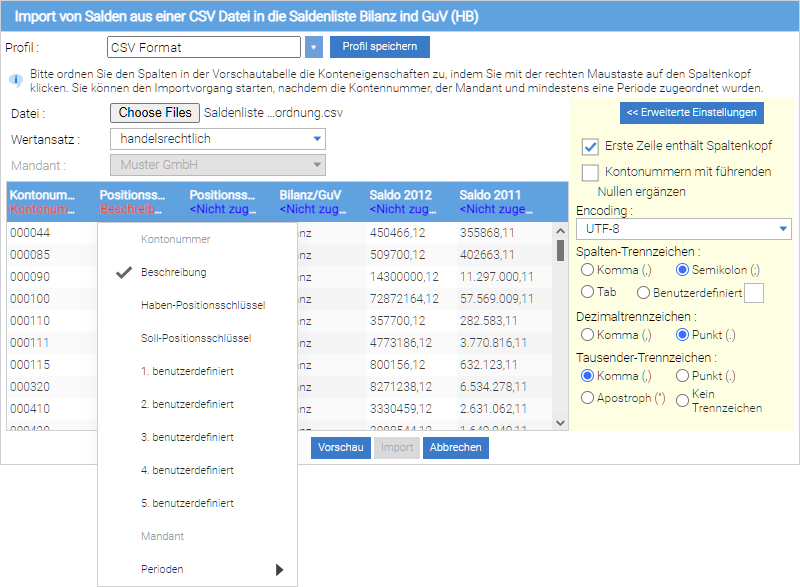800x587 pixels.
Task: Enable 'Kontonummern mit führenden Nullen' checkbox
Action: click(590, 173)
